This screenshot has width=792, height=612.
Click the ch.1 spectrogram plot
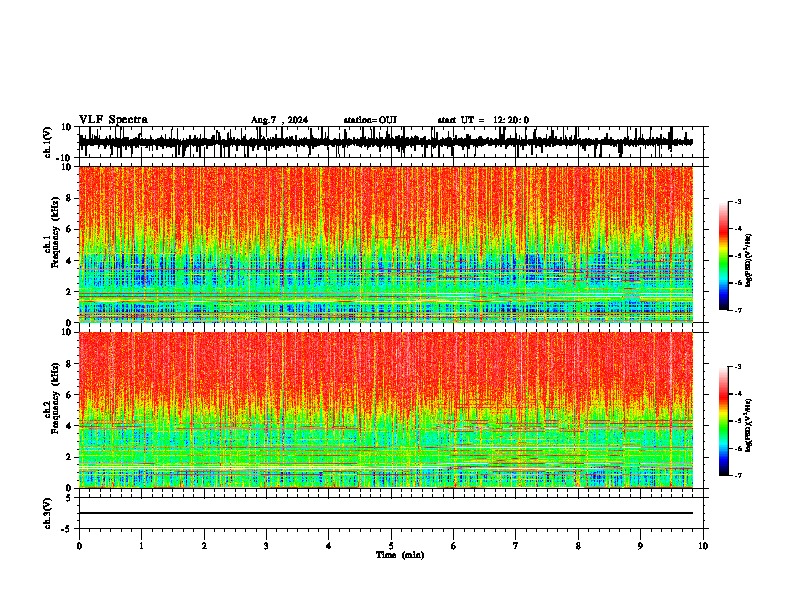385,244
